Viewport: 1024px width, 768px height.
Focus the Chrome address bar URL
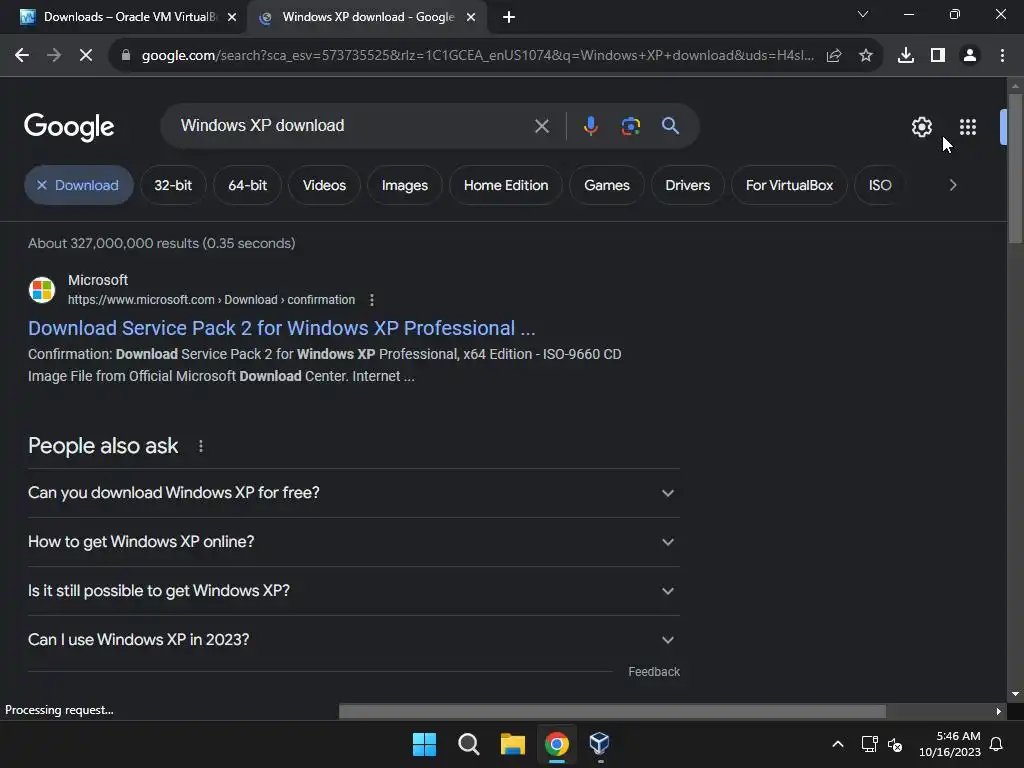[x=477, y=56]
